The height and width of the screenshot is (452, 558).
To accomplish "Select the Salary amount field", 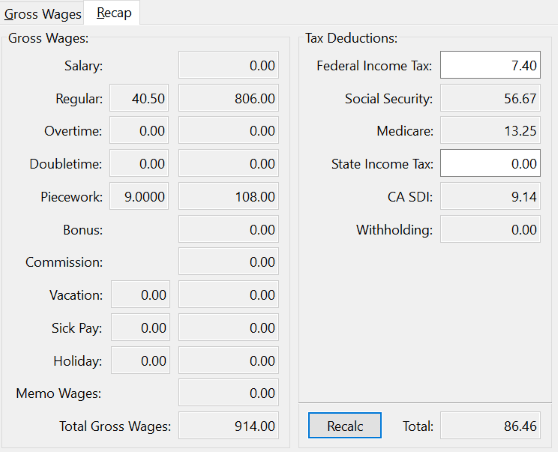I will tap(228, 65).
